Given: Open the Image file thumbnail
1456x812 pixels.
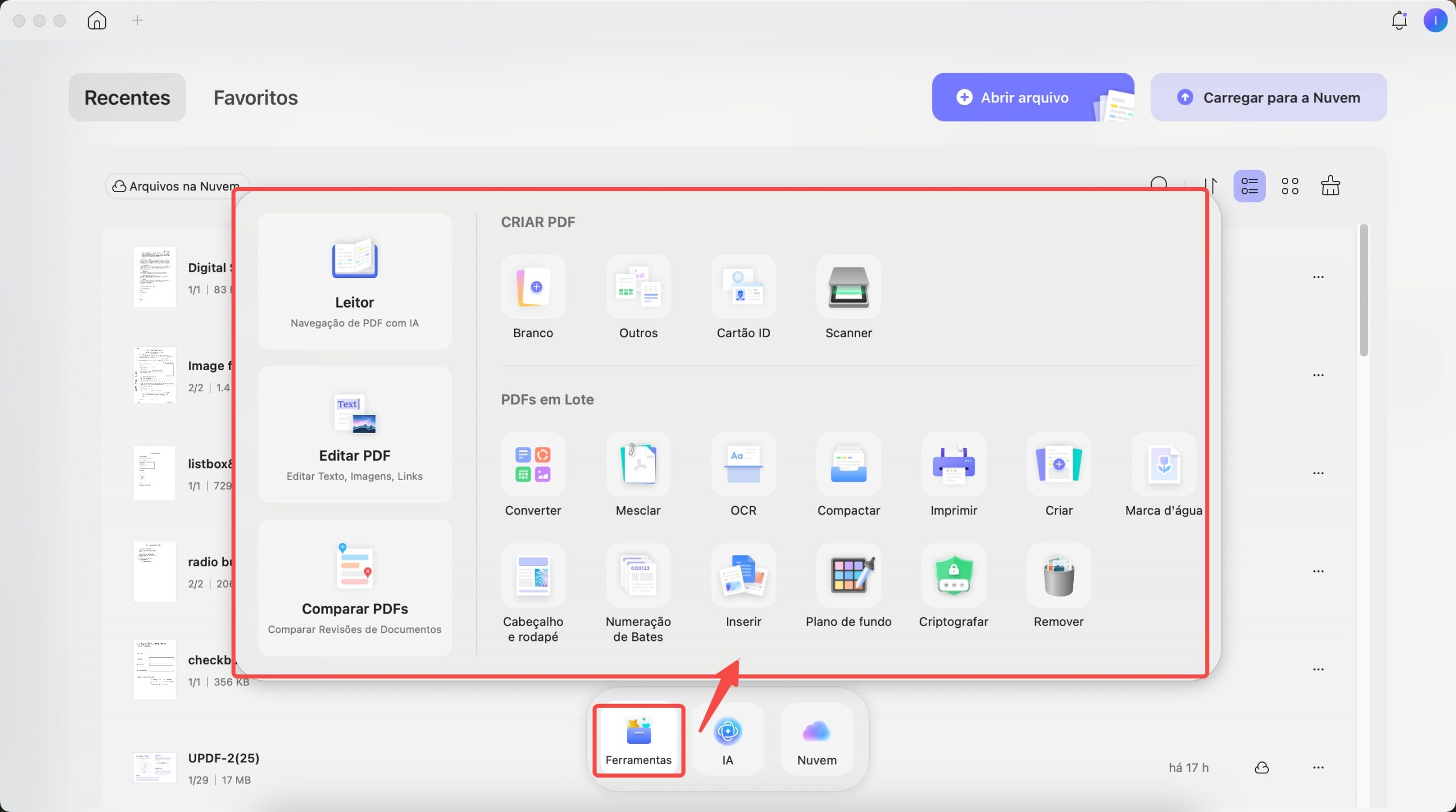Looking at the screenshot, I should [155, 375].
